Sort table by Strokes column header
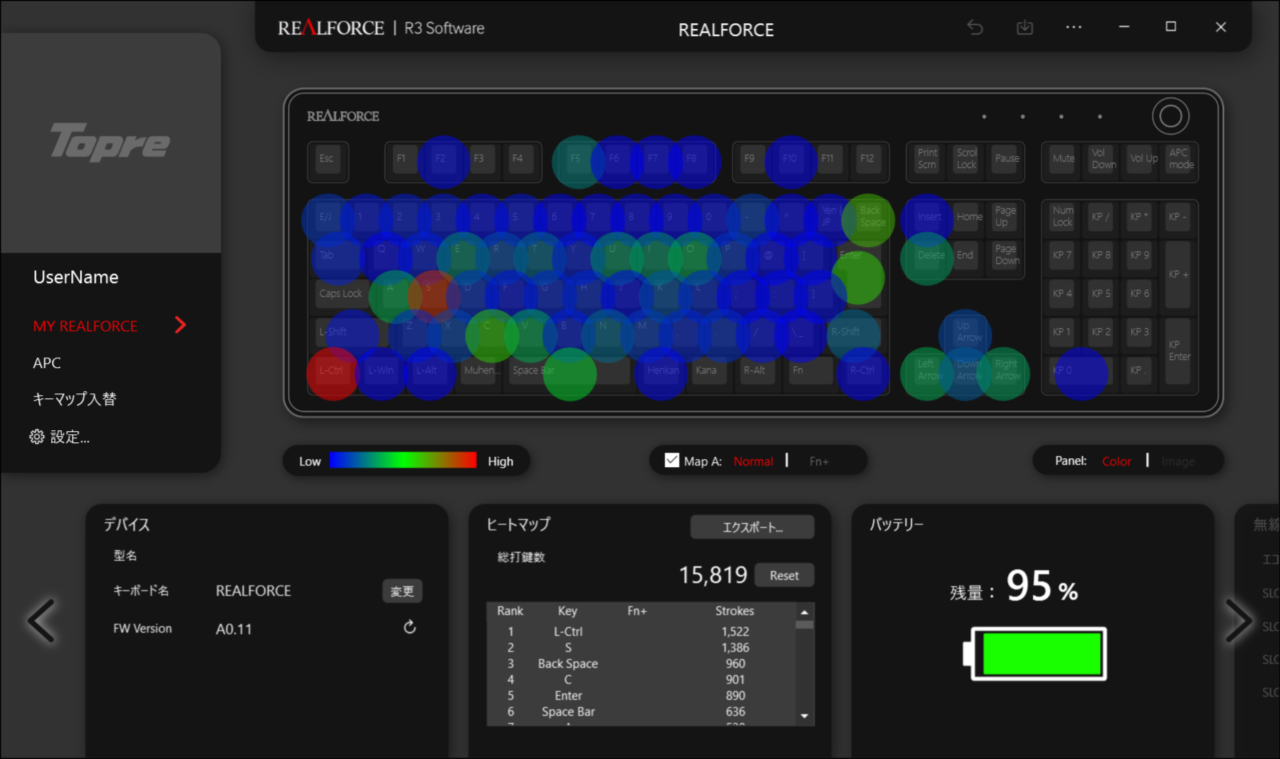Viewport: 1280px width, 759px height. pyautogui.click(x=735, y=611)
